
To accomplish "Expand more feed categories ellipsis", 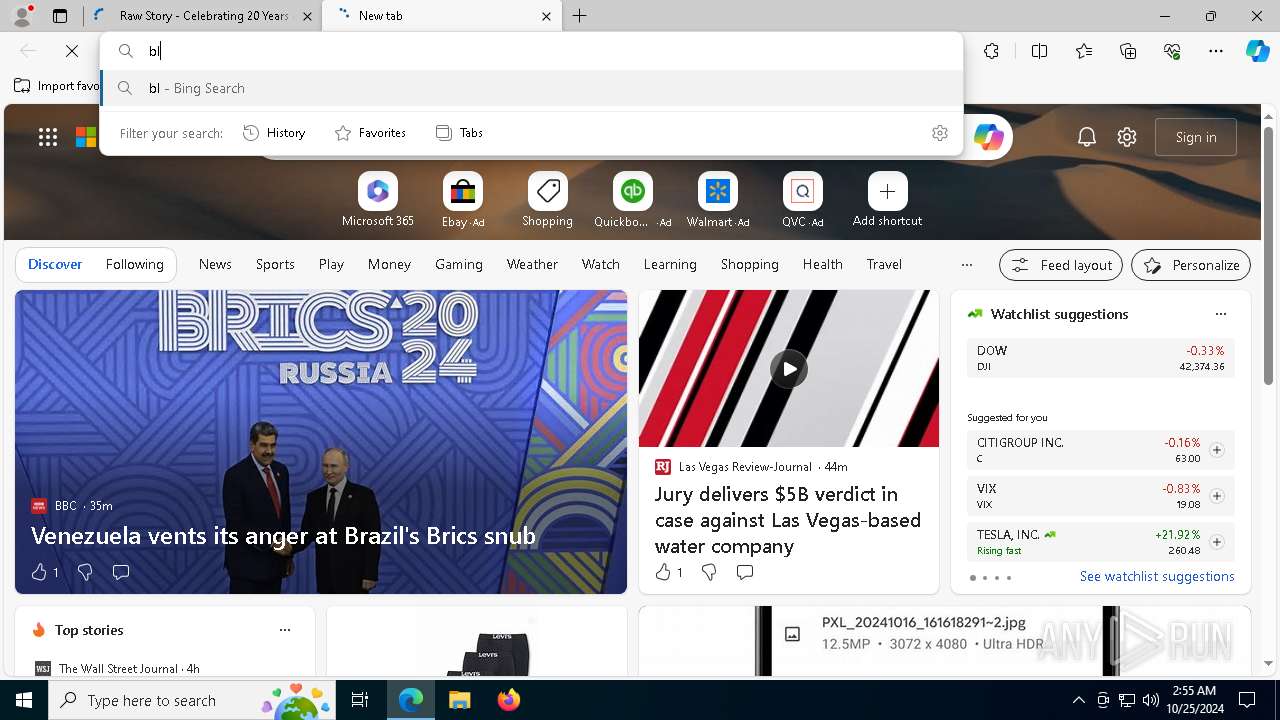I will coord(966,265).
